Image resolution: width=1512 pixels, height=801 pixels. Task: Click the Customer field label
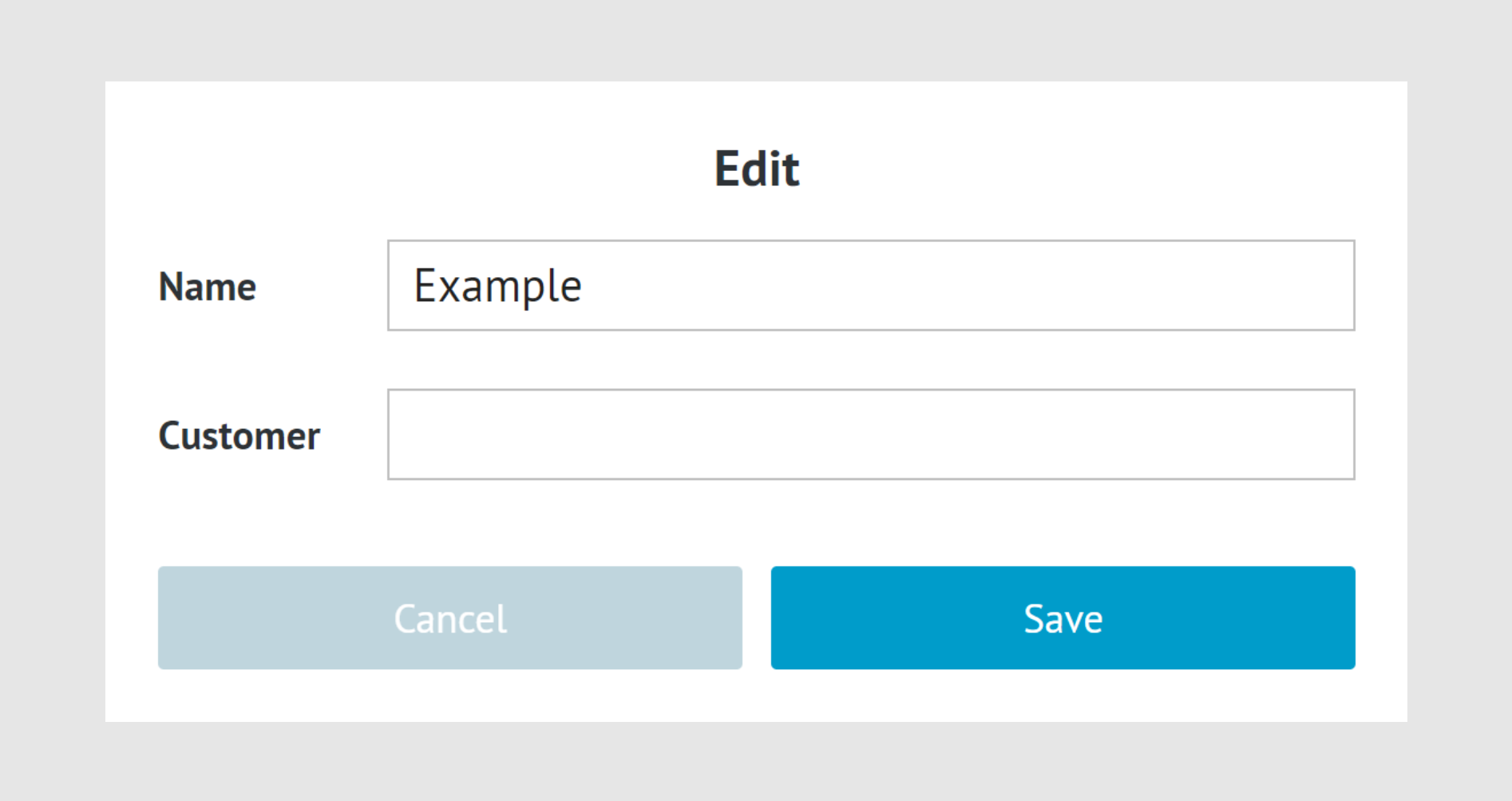239,436
